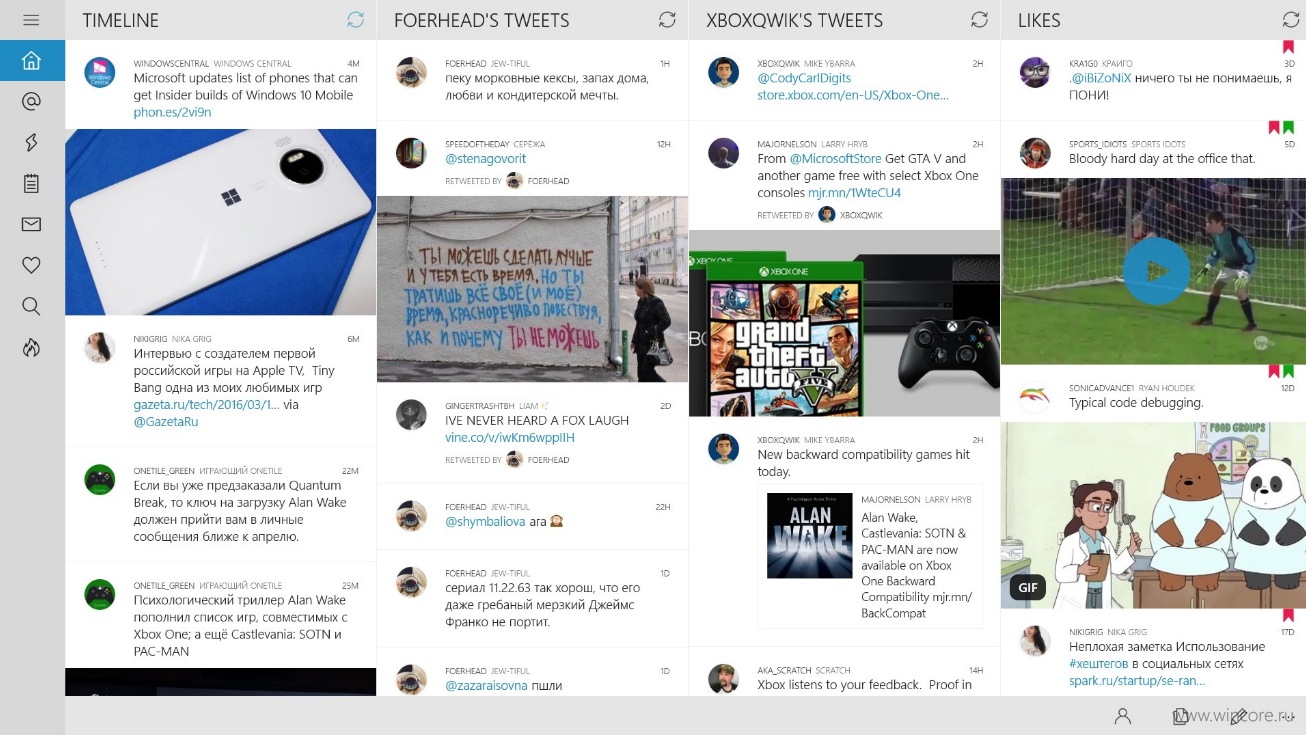Open Trends via the flame sidebar icon
This screenshot has width=1306, height=735.
[31, 347]
